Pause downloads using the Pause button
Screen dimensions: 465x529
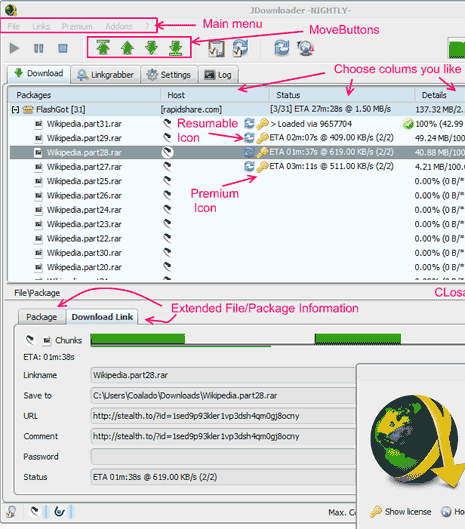(x=39, y=49)
